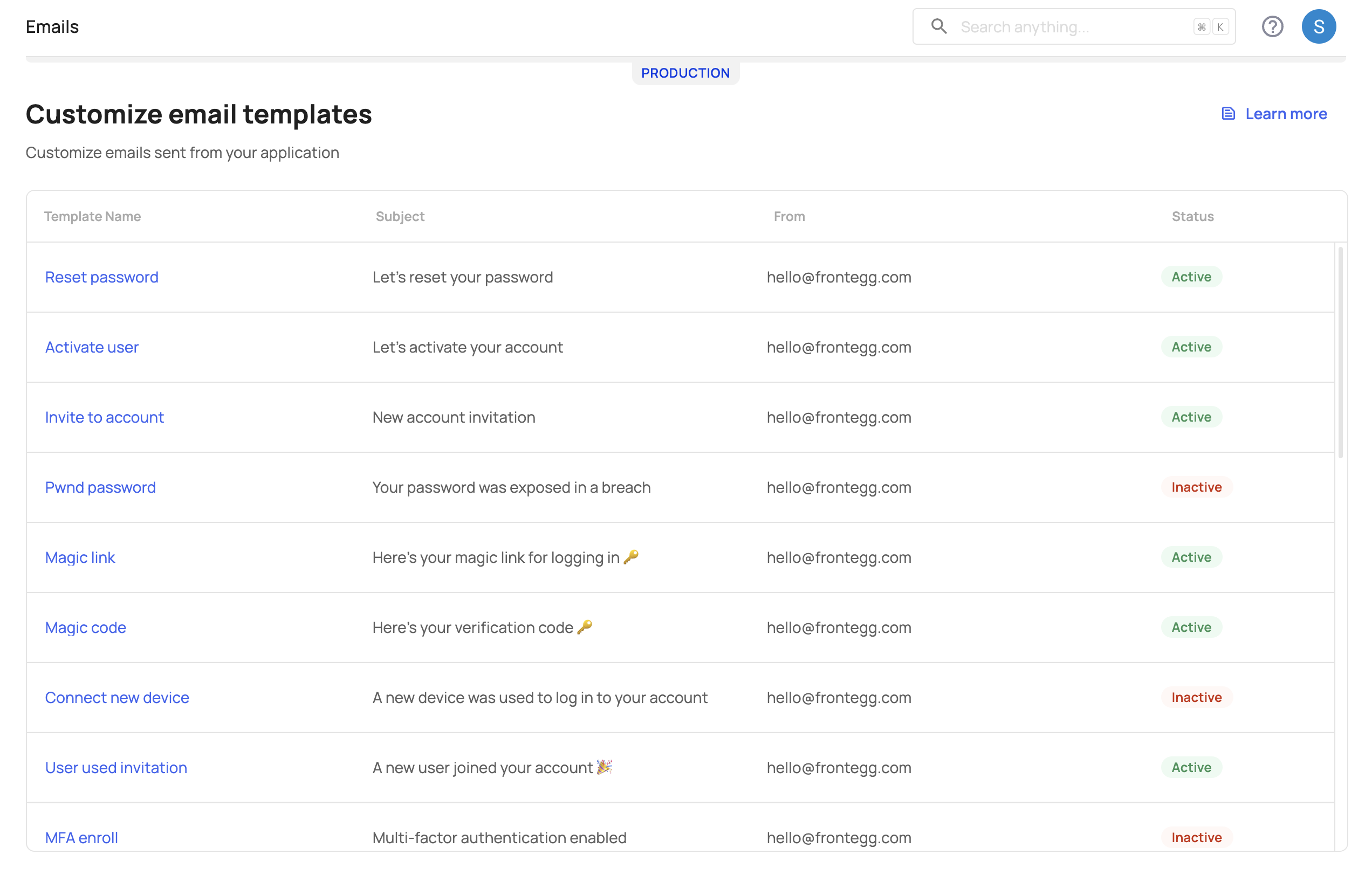Click the Customize email templates heading

199,112
